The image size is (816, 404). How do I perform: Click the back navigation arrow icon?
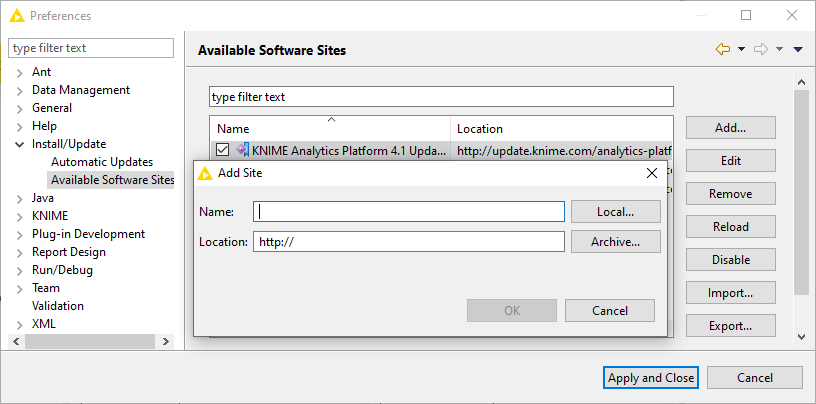point(723,49)
